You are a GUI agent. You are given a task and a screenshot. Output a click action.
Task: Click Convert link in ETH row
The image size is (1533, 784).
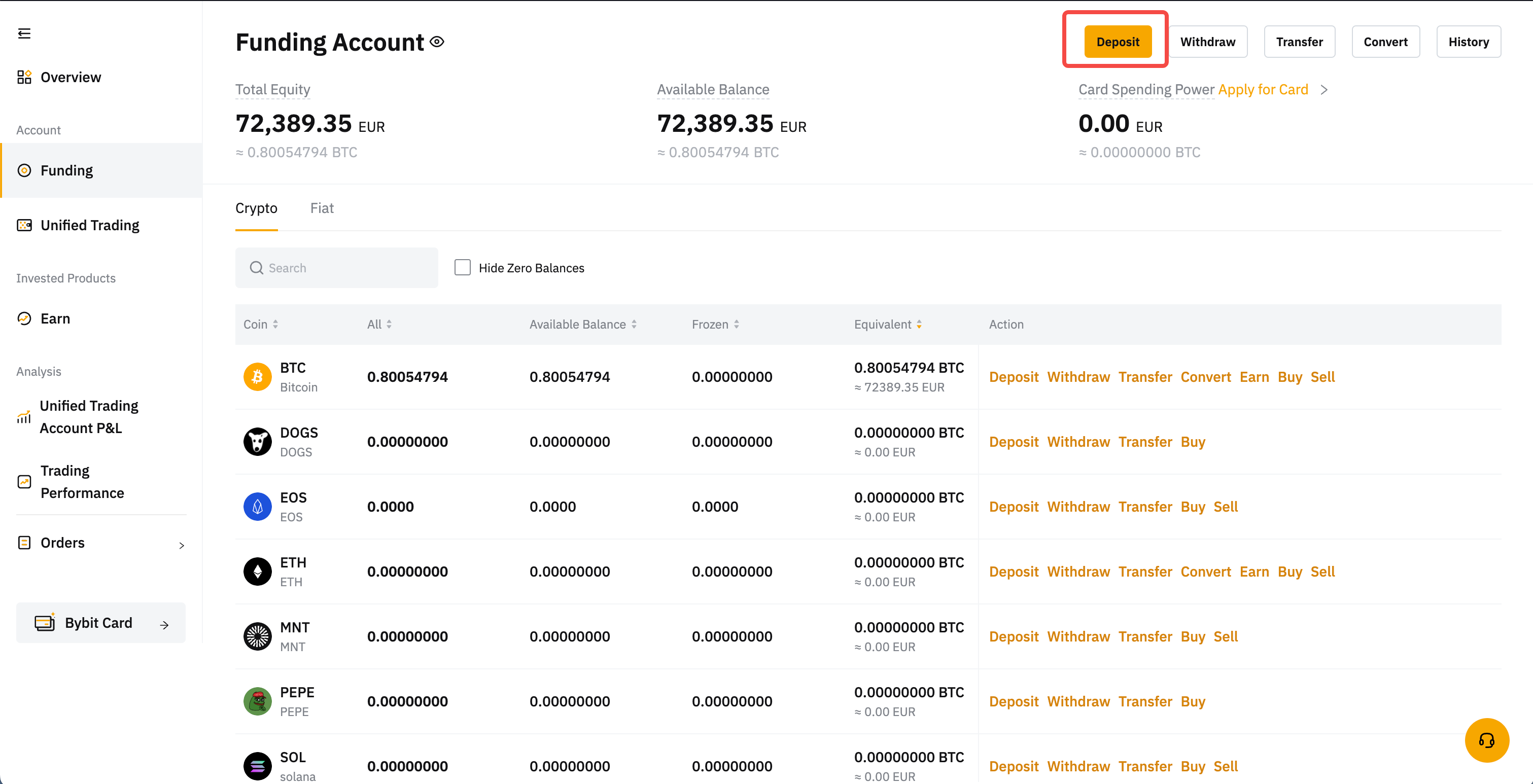(1205, 572)
